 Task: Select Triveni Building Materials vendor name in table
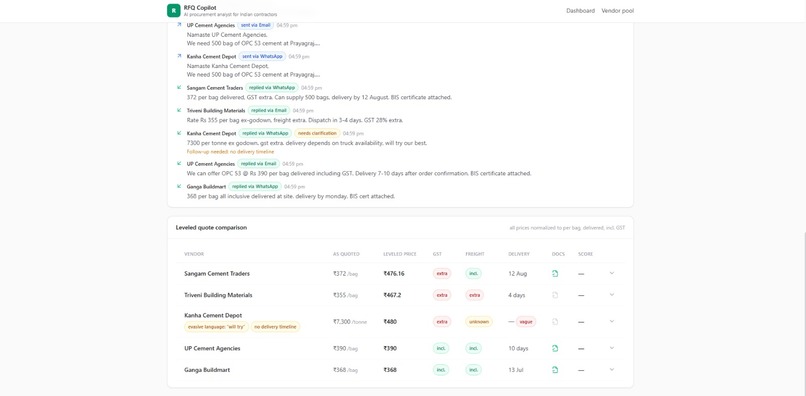point(218,295)
